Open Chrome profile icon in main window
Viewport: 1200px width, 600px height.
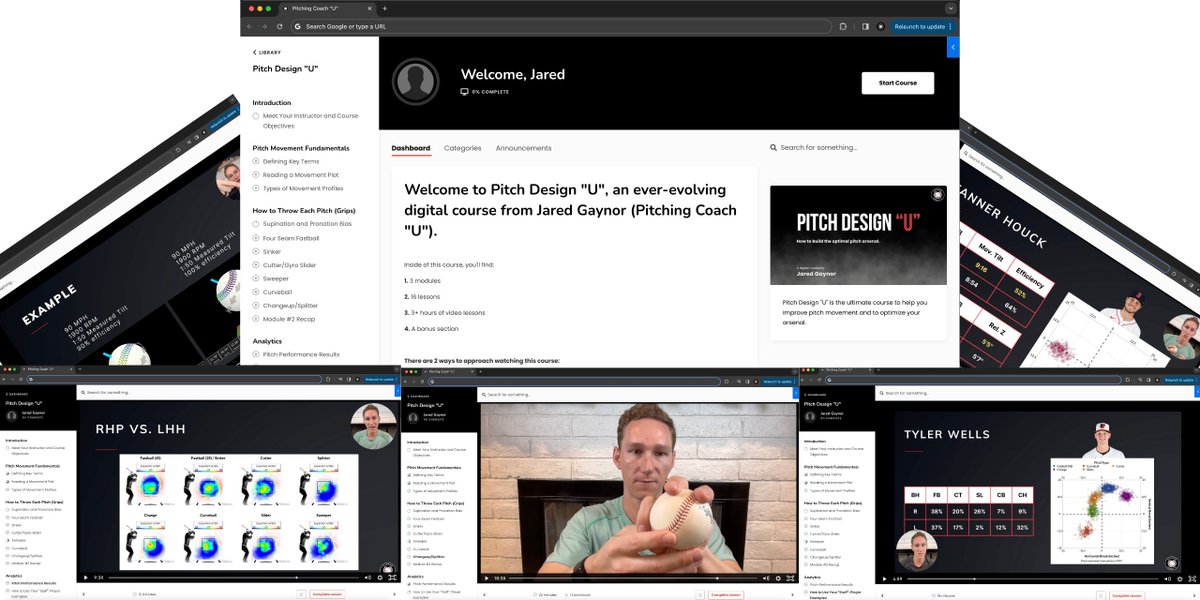pyautogui.click(x=880, y=26)
